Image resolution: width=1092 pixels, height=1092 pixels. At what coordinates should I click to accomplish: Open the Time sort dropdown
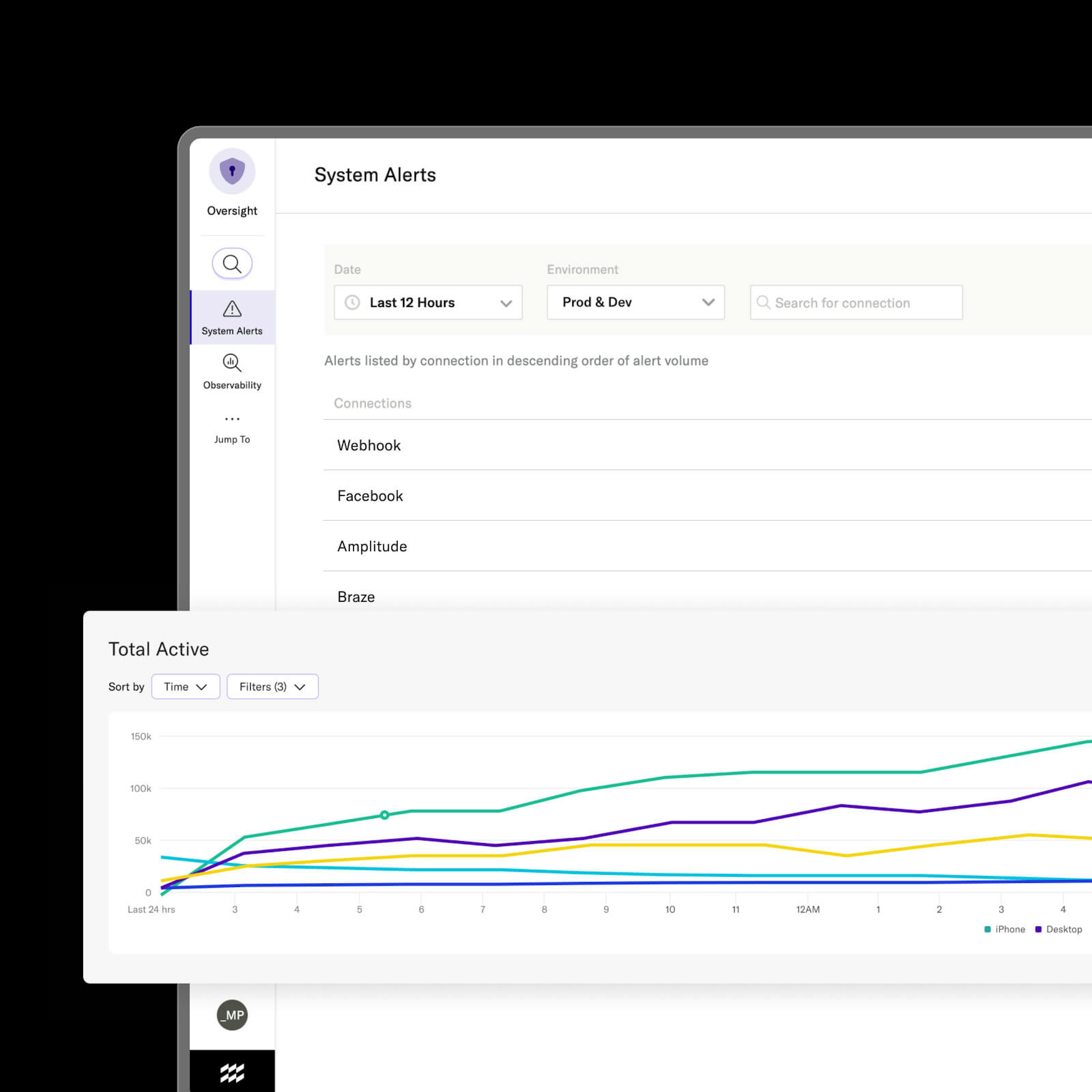click(185, 686)
